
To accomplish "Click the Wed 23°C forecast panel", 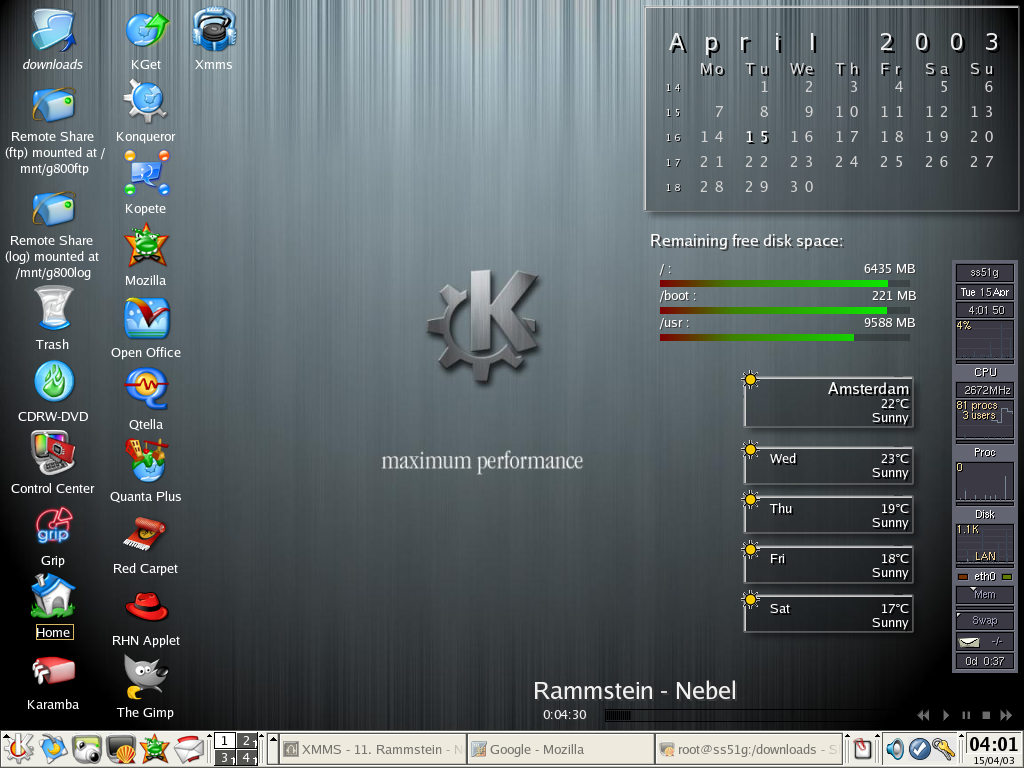I will pos(828,466).
